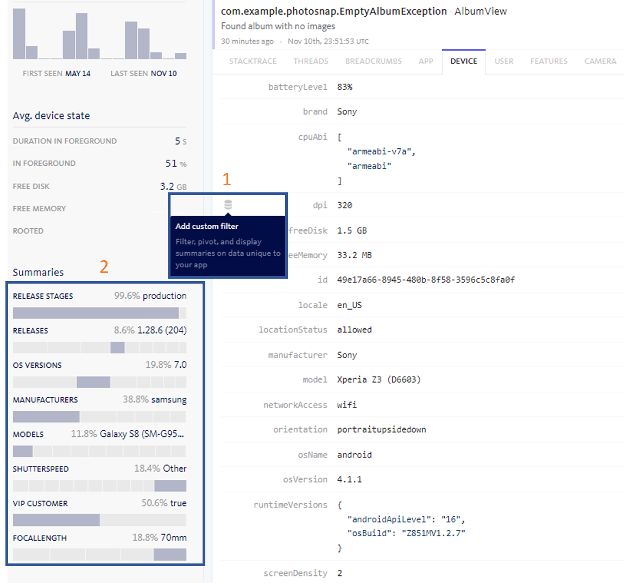Click the locale value en_US
Viewport: 624px width, 584px height.
(349, 305)
